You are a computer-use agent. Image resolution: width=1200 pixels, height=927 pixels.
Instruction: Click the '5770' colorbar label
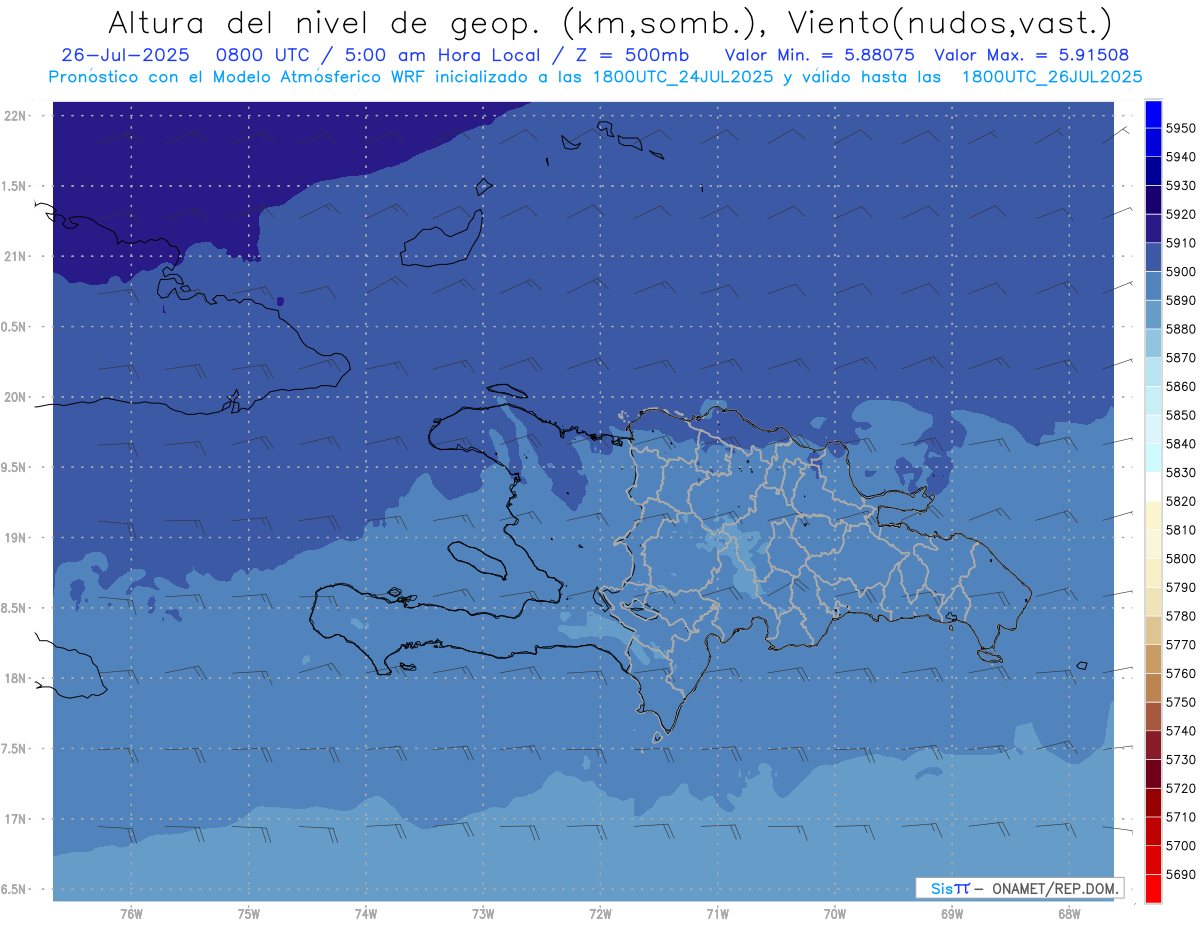[x=1180, y=645]
